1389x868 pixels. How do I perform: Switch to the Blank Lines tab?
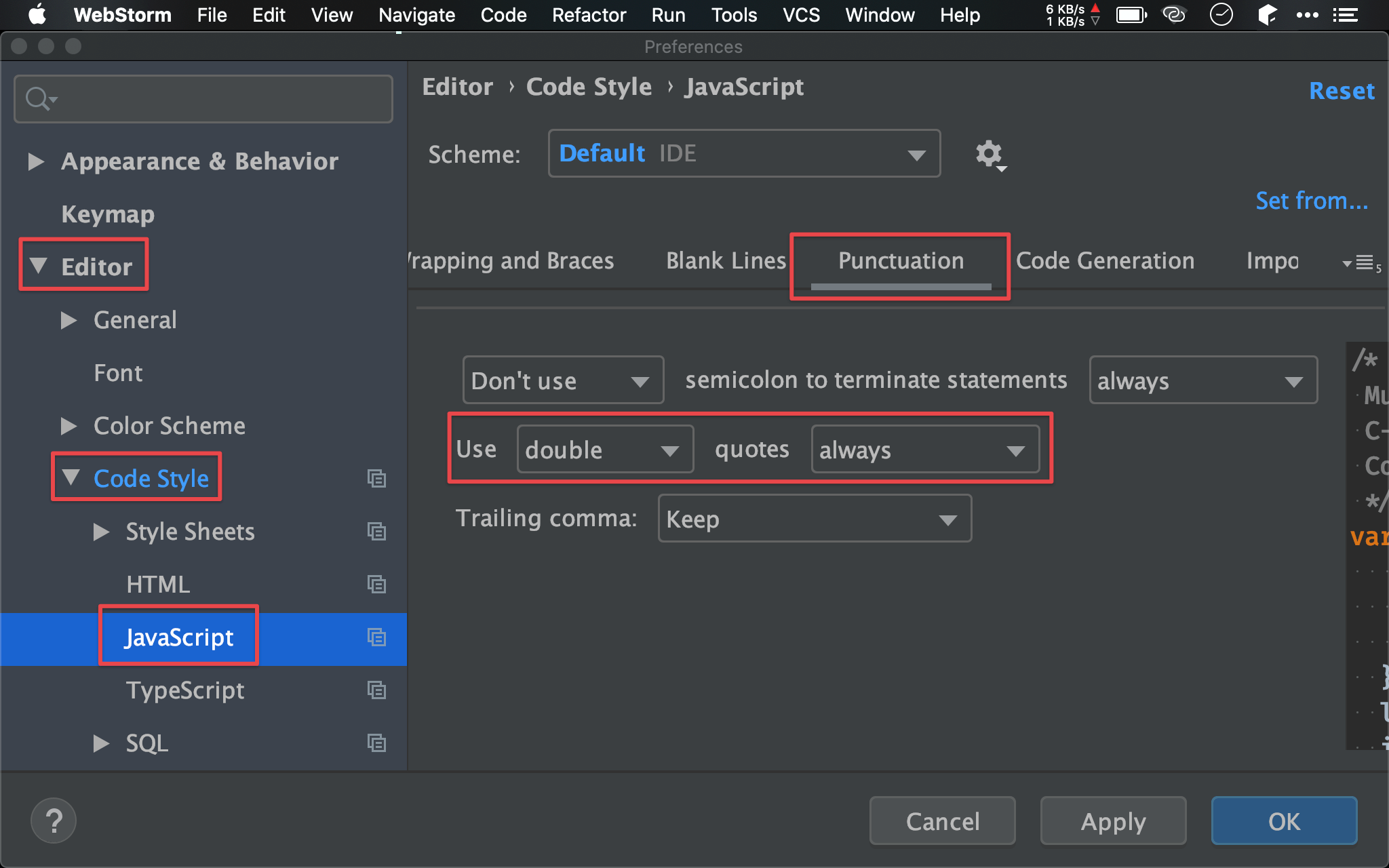click(x=724, y=261)
